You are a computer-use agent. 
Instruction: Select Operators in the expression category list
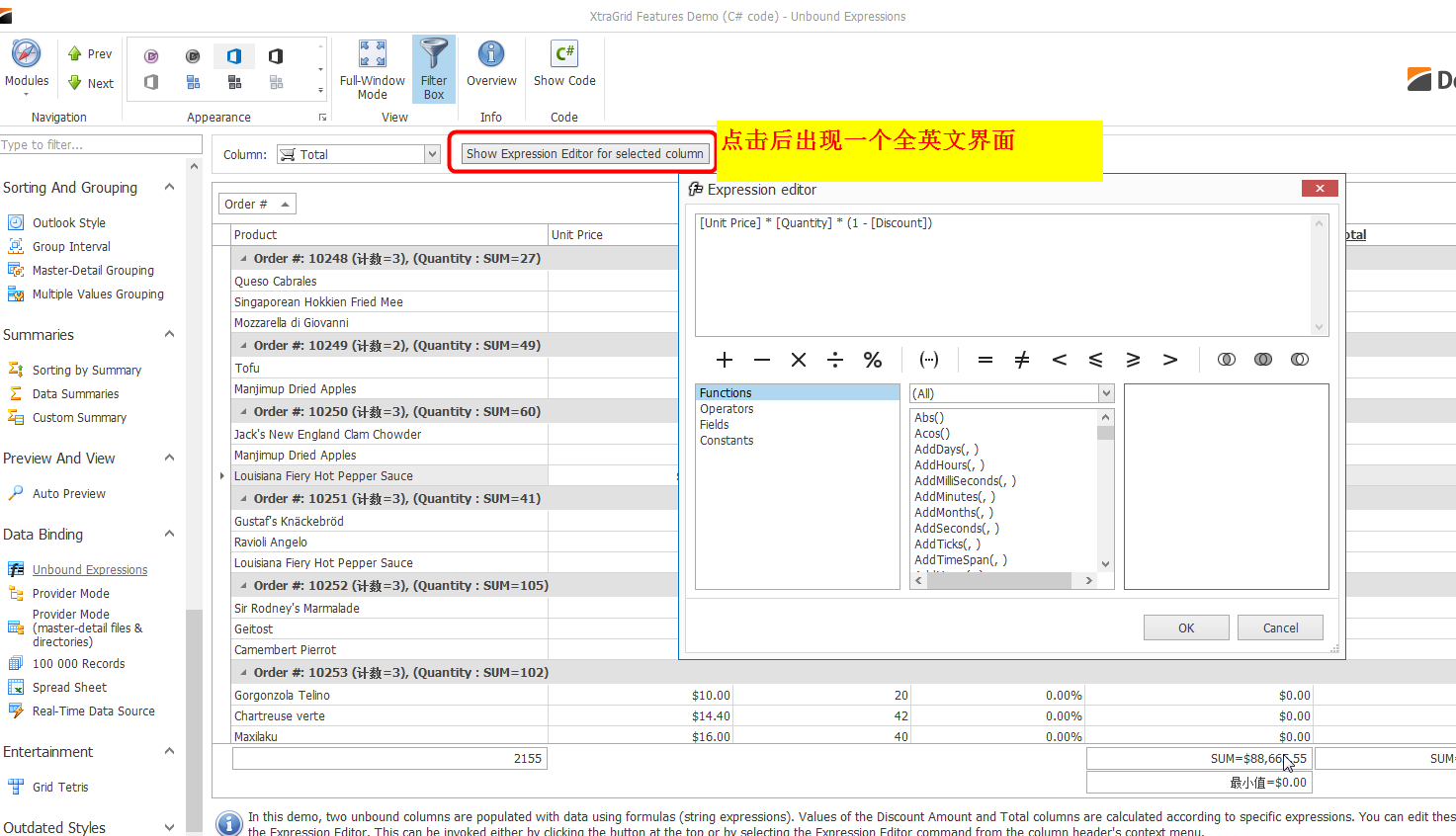point(727,409)
